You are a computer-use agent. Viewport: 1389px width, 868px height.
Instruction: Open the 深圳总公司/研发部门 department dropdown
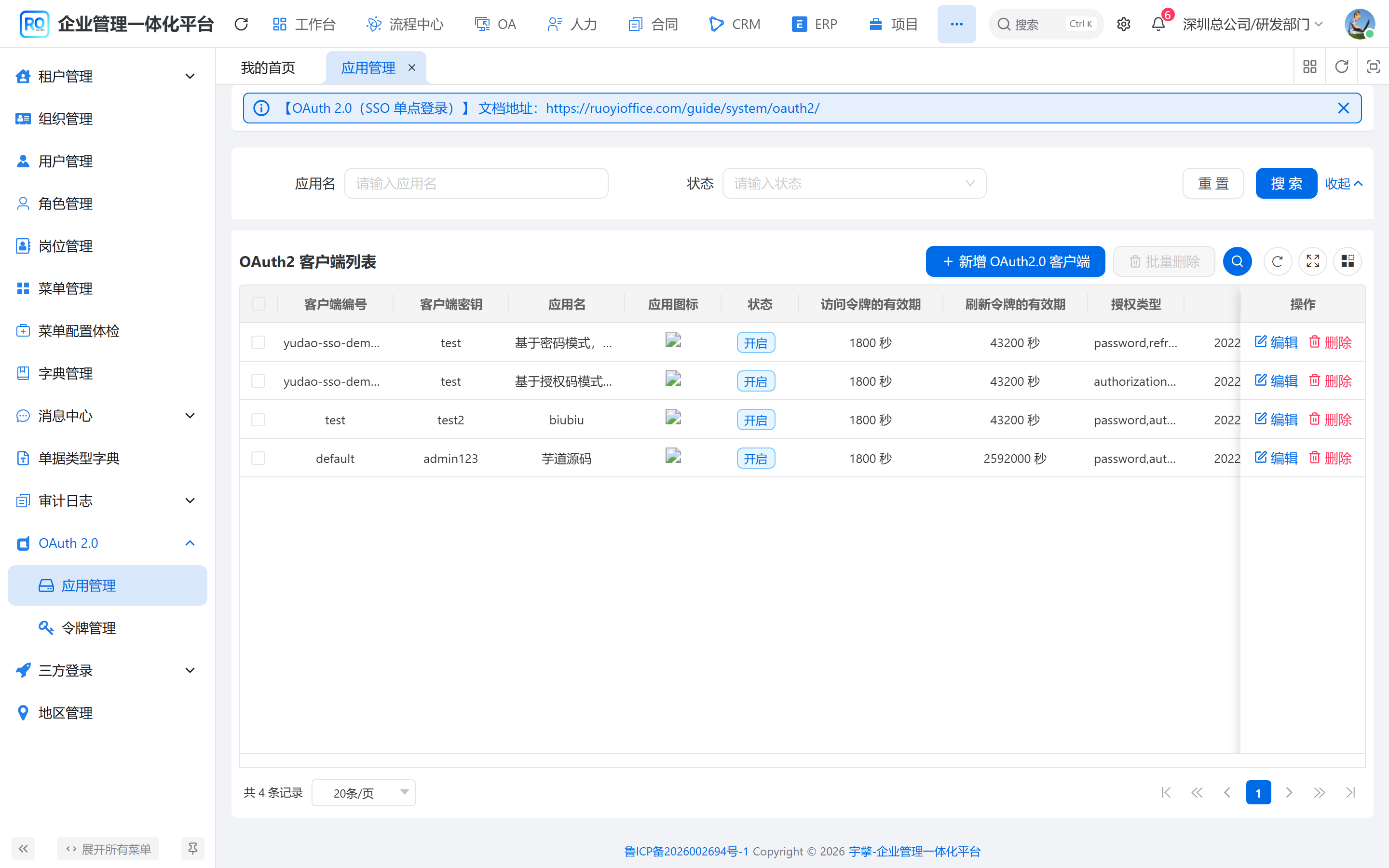(x=1253, y=24)
